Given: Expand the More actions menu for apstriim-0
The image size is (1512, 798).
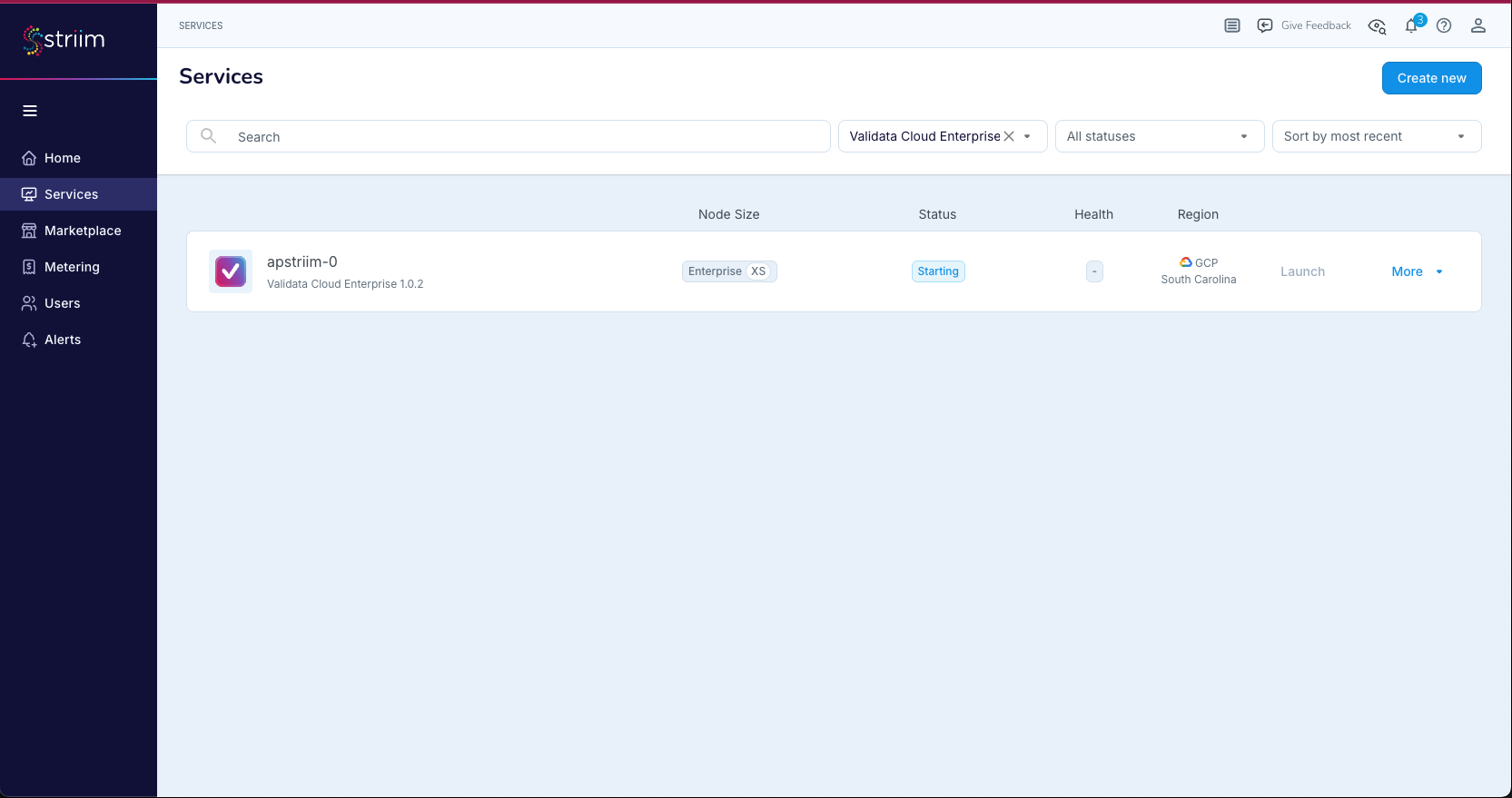Looking at the screenshot, I should click(x=1417, y=271).
